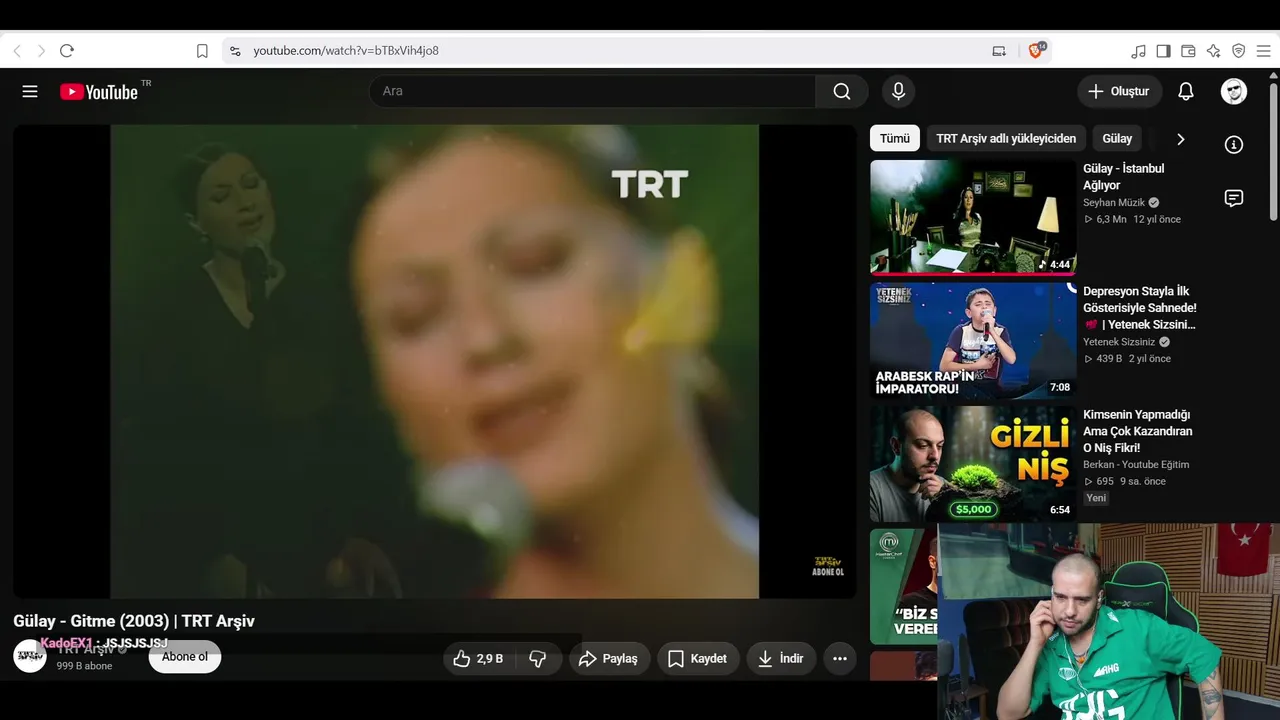
Task: Share the video with Paylaş
Action: click(610, 659)
